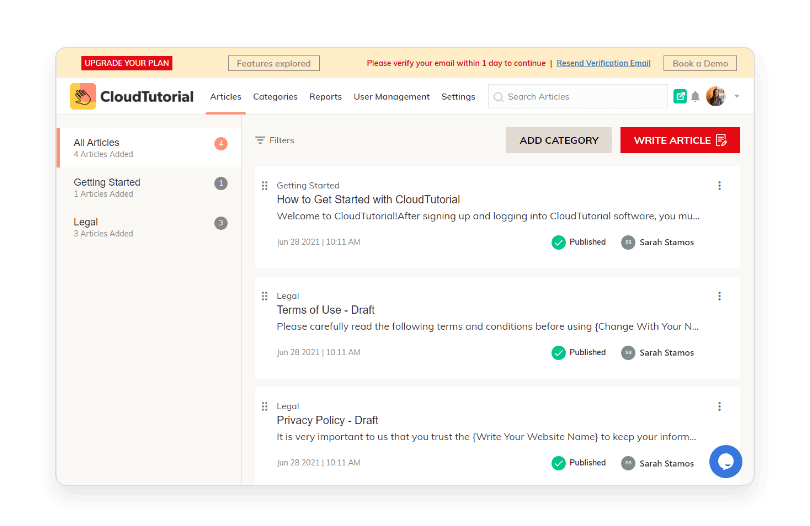Click the Features explored button
810x526 pixels.
click(274, 63)
